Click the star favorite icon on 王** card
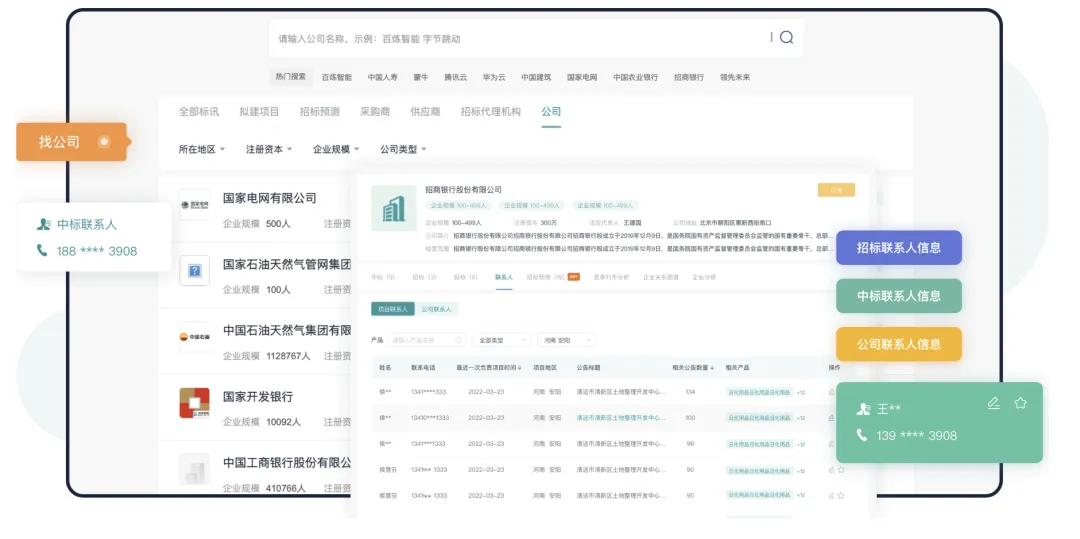This screenshot has width=1080, height=539. (x=1020, y=403)
